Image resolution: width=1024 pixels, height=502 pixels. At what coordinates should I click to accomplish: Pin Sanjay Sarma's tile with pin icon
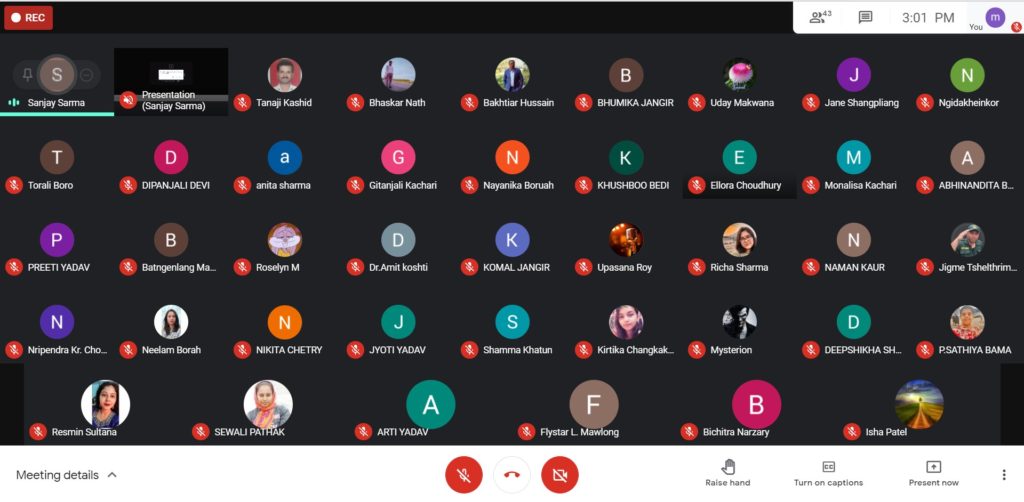[27, 75]
